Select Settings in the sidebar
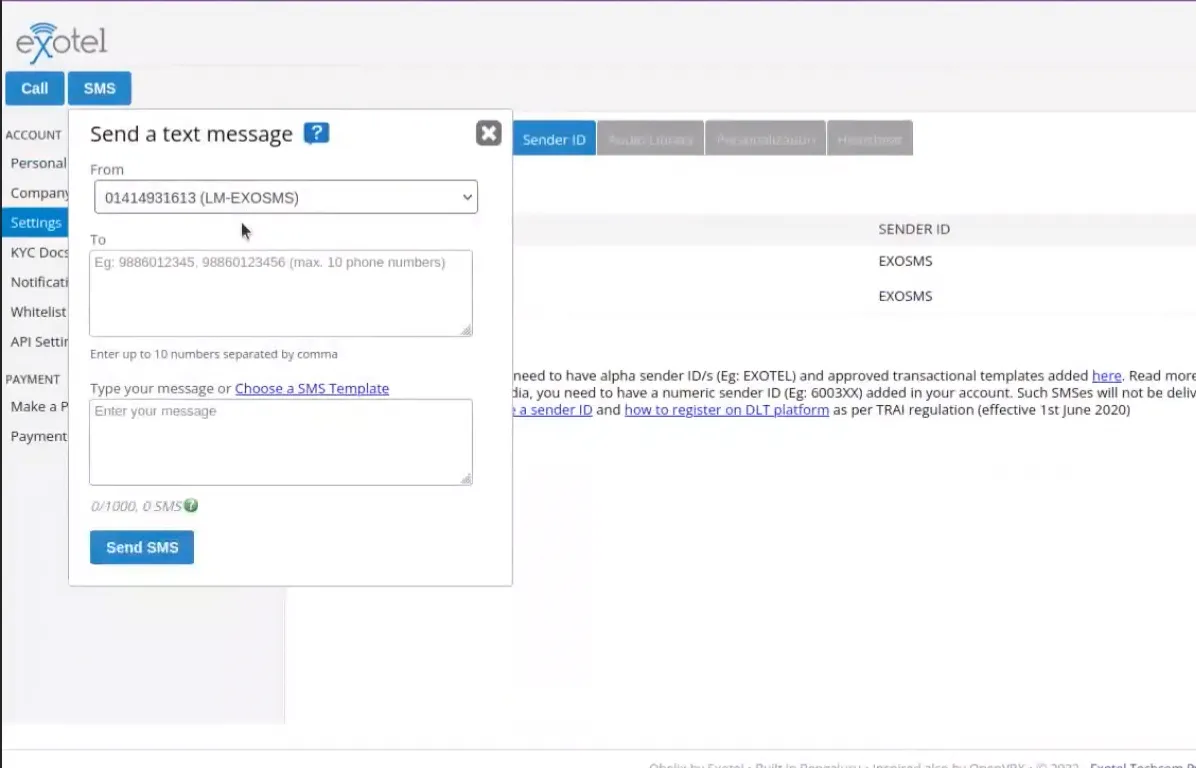This screenshot has width=1196, height=768. (x=36, y=223)
